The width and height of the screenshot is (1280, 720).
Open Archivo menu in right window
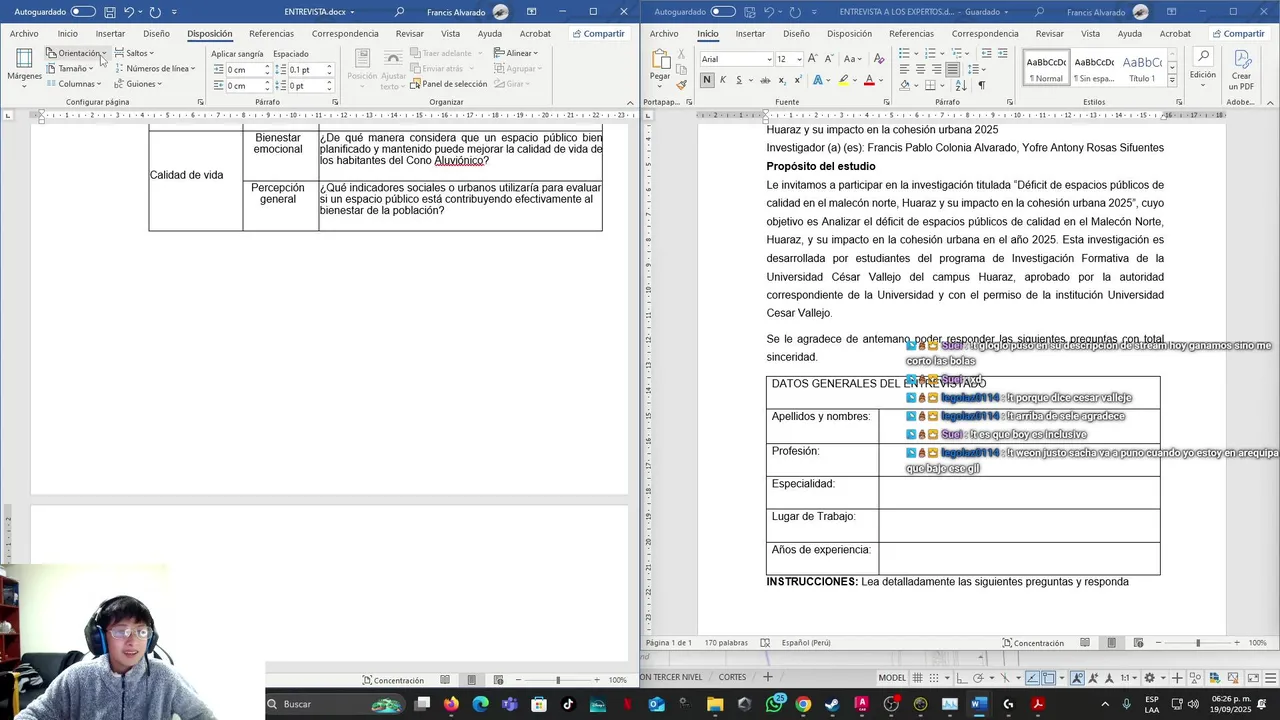664,33
